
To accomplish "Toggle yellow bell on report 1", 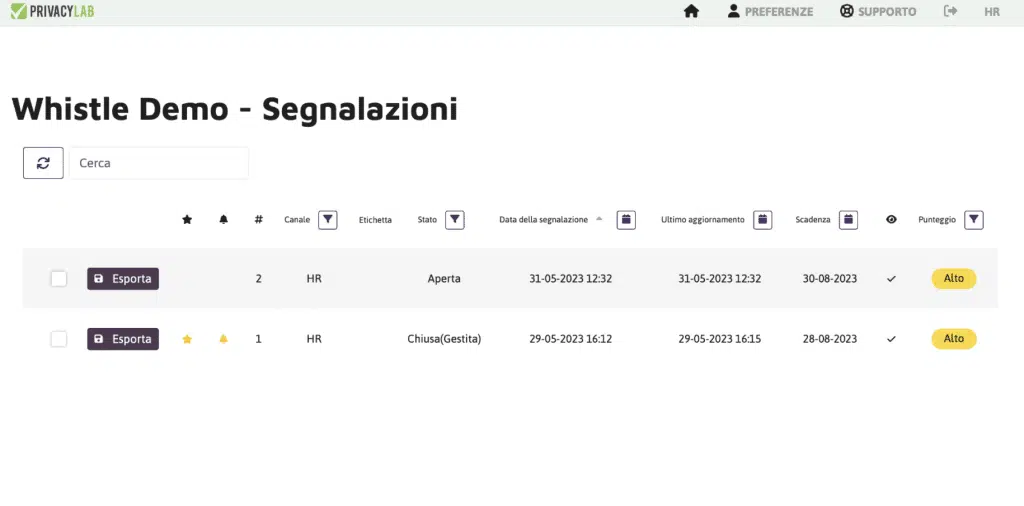I will 224,339.
